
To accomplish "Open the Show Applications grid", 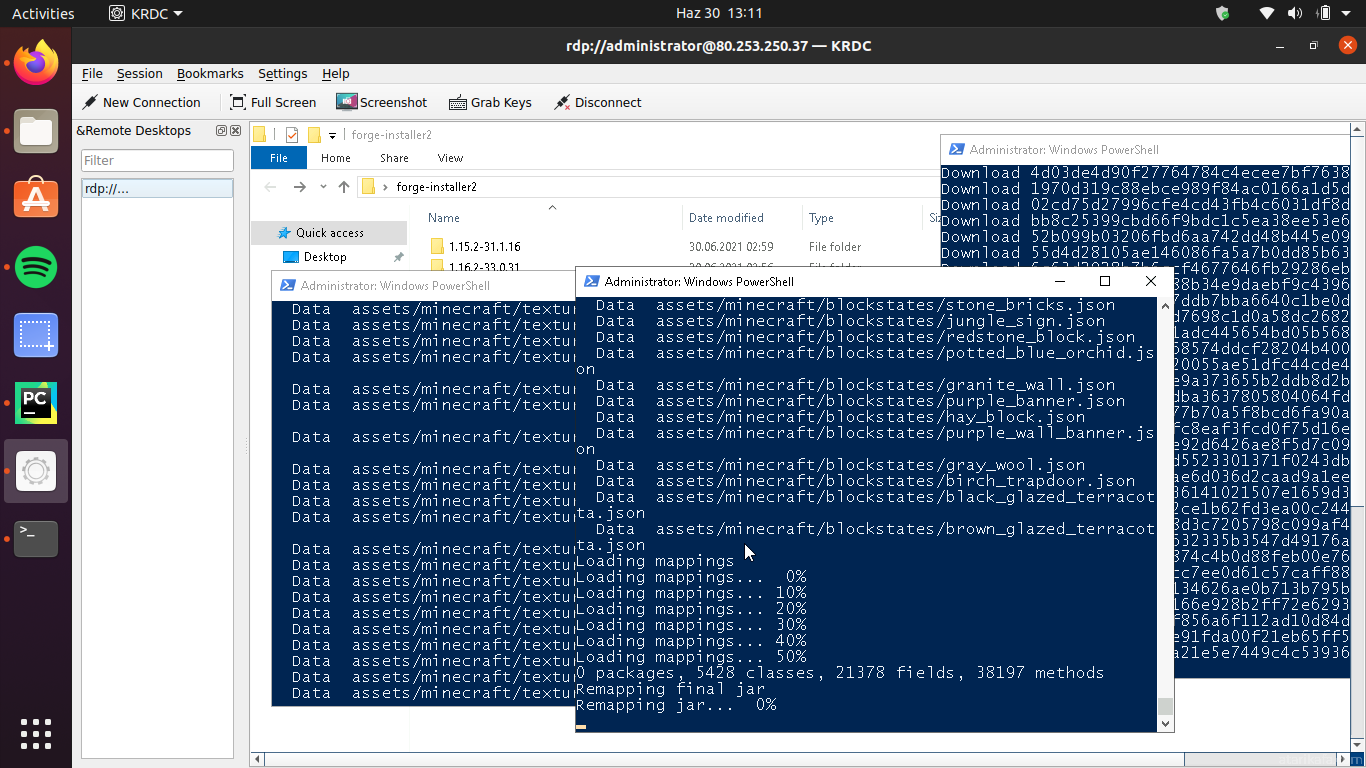I will [36, 733].
